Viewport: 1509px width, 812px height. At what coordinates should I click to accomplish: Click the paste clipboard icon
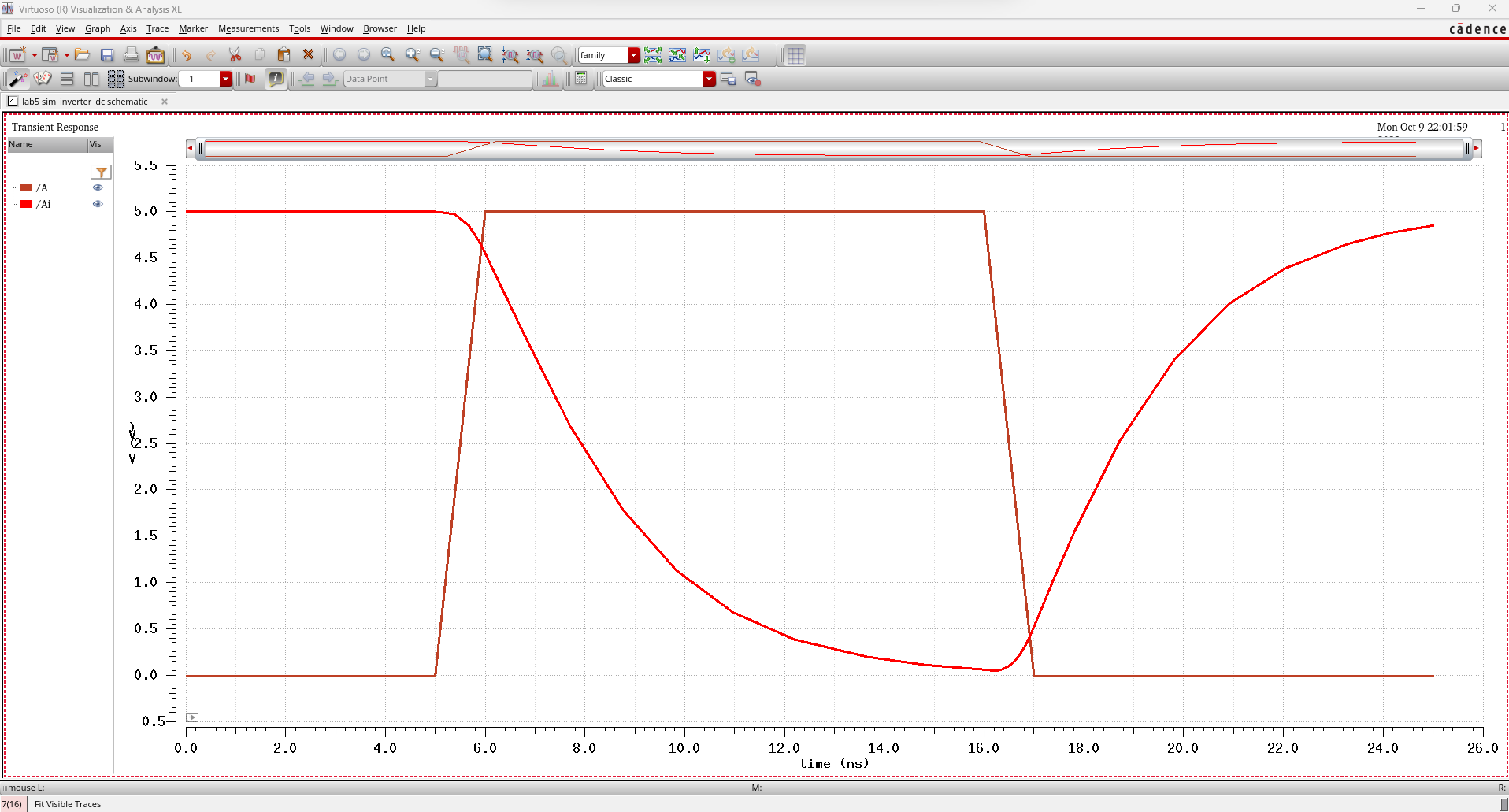click(284, 55)
